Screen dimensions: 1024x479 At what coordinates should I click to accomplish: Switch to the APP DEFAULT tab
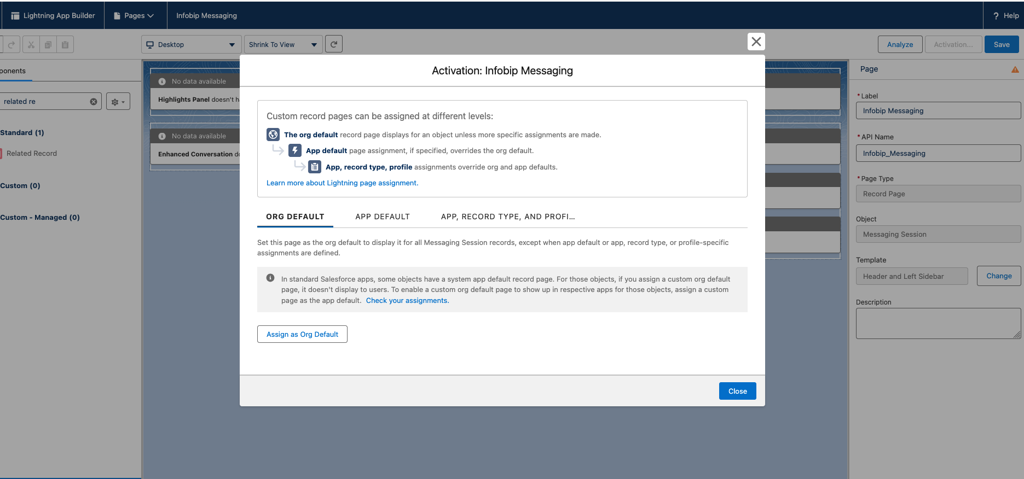pyautogui.click(x=383, y=216)
